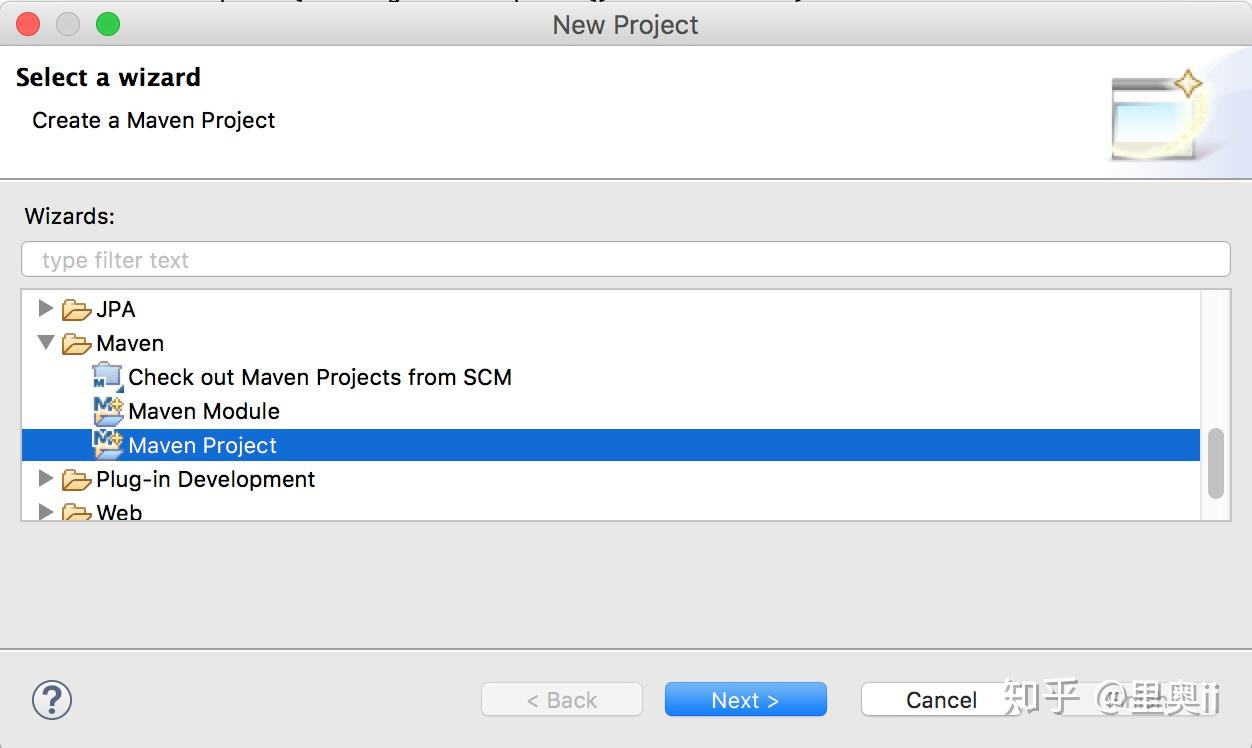
Task: Select Check out Maven Projects from SCM
Action: 320,377
